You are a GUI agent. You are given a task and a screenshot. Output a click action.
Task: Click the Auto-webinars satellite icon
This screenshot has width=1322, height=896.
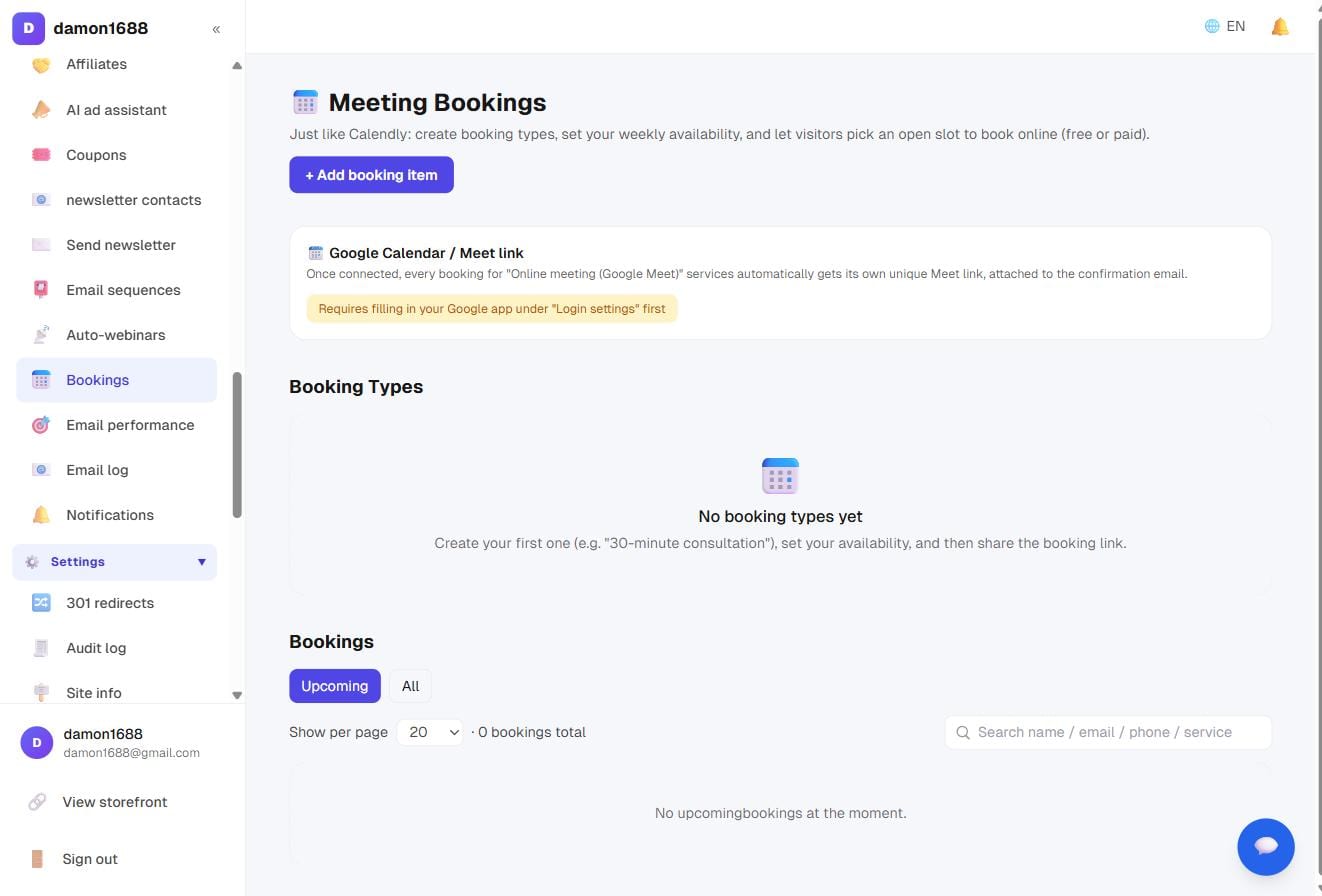41,335
